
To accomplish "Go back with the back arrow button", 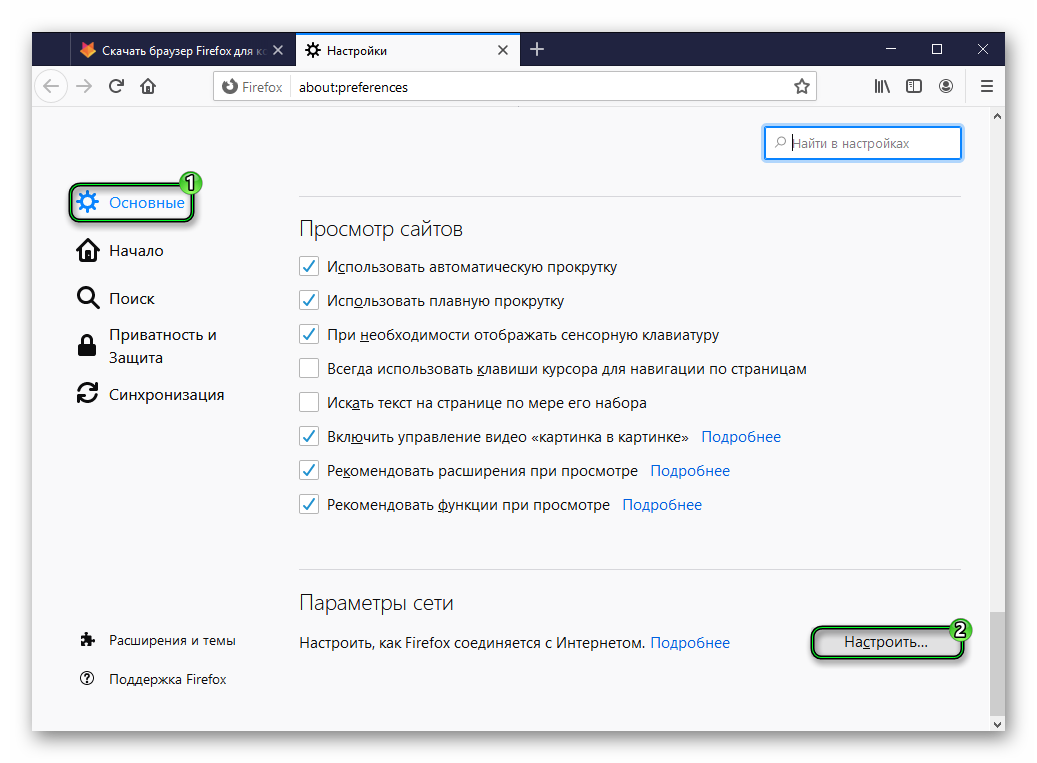I will pyautogui.click(x=51, y=87).
